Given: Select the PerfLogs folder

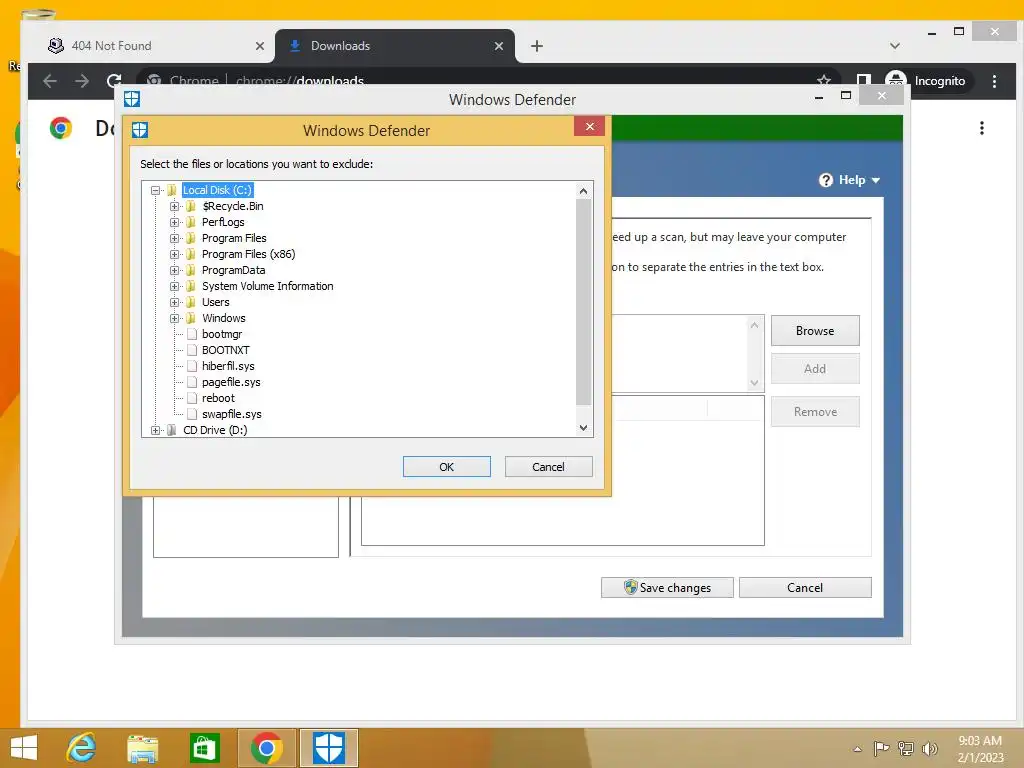Looking at the screenshot, I should tap(223, 222).
